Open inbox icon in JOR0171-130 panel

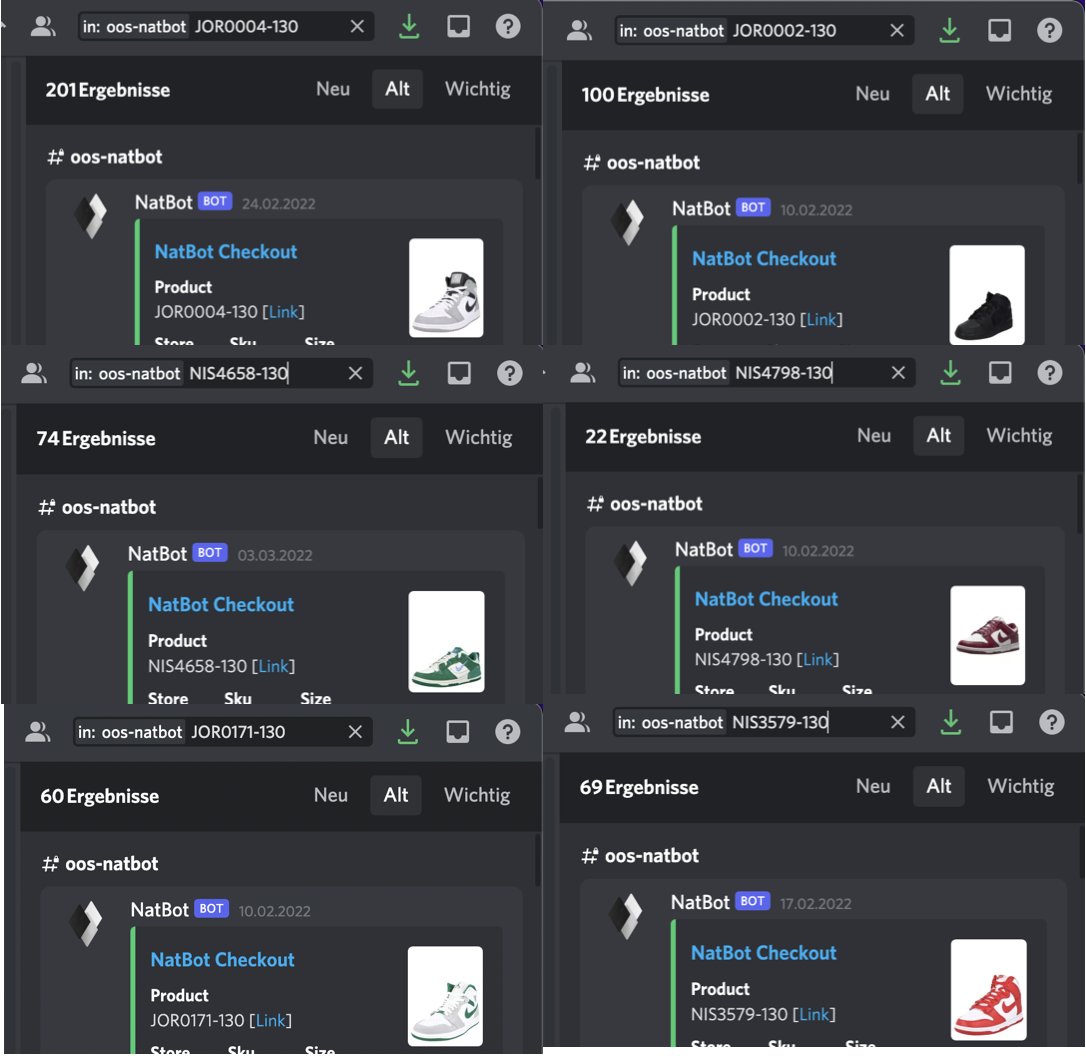pos(458,732)
